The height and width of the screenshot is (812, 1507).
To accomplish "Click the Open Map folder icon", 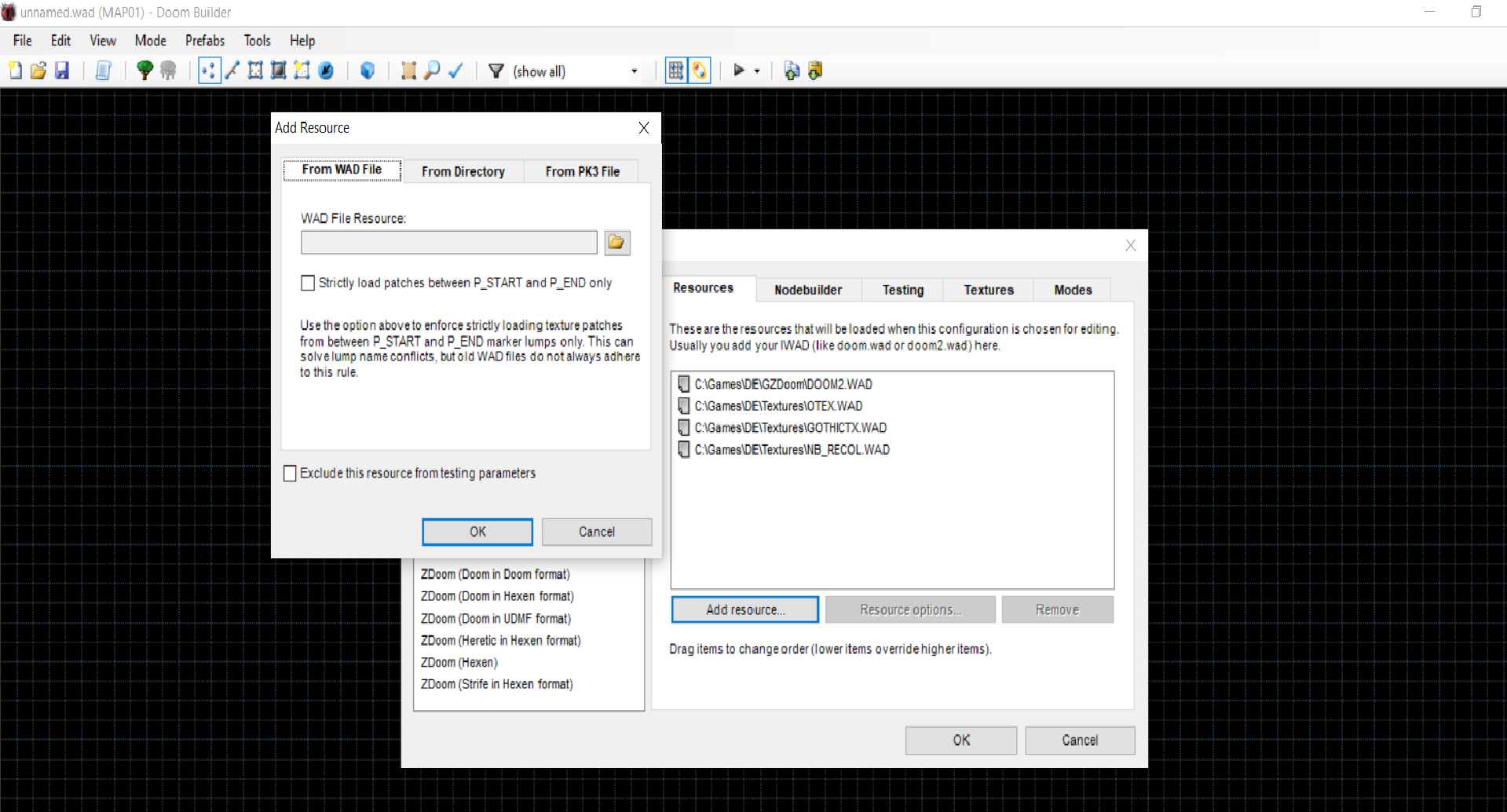I will [38, 71].
